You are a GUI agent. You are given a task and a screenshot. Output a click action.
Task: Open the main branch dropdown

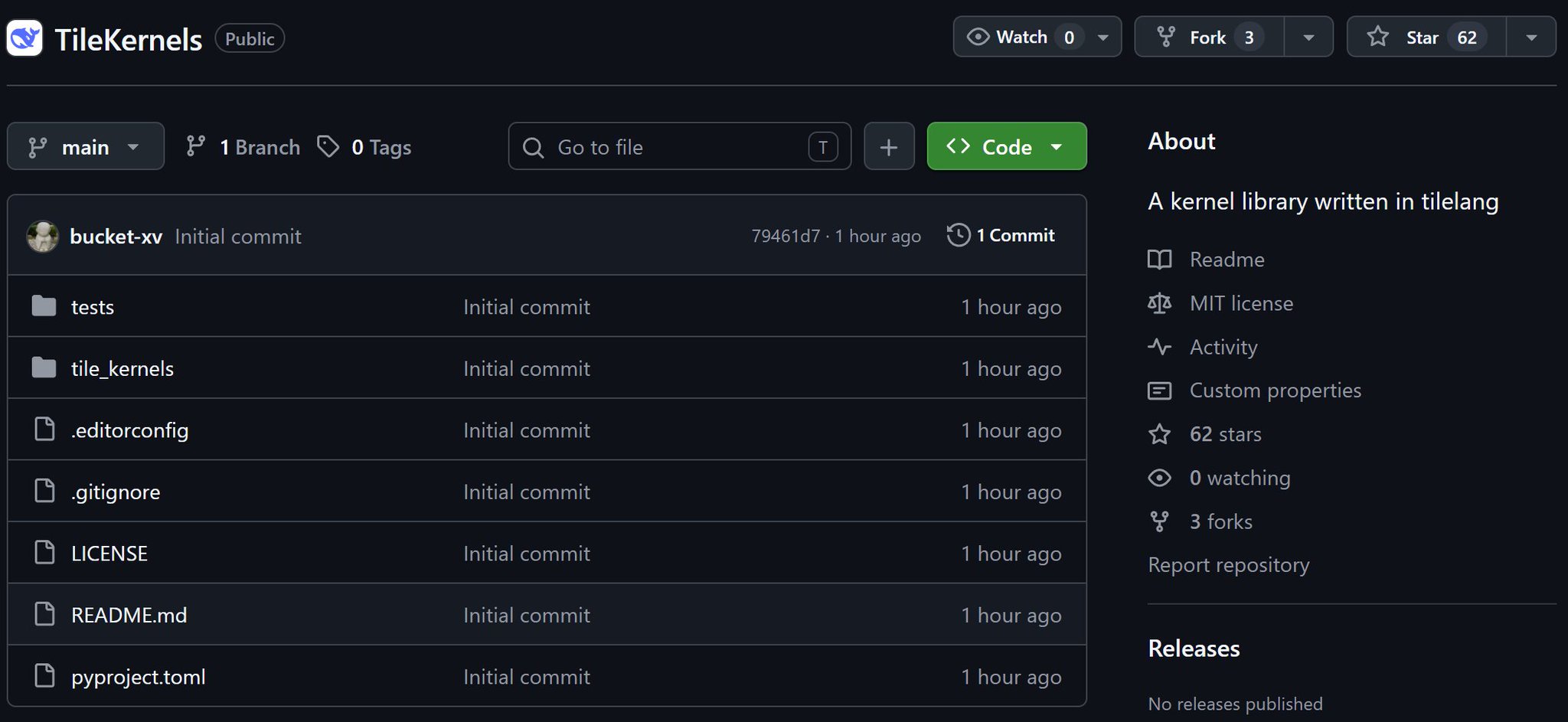tap(86, 146)
